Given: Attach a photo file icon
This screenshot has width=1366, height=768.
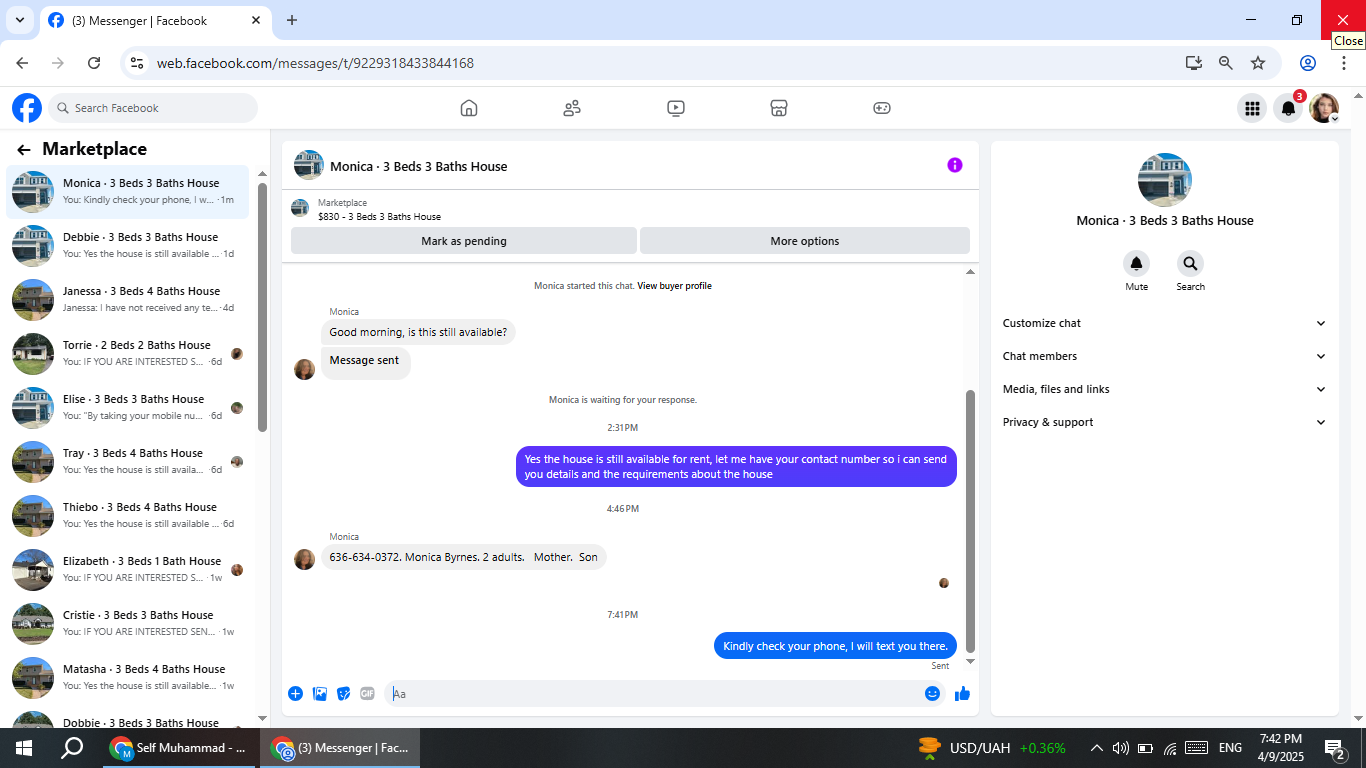Looking at the screenshot, I should click(320, 693).
